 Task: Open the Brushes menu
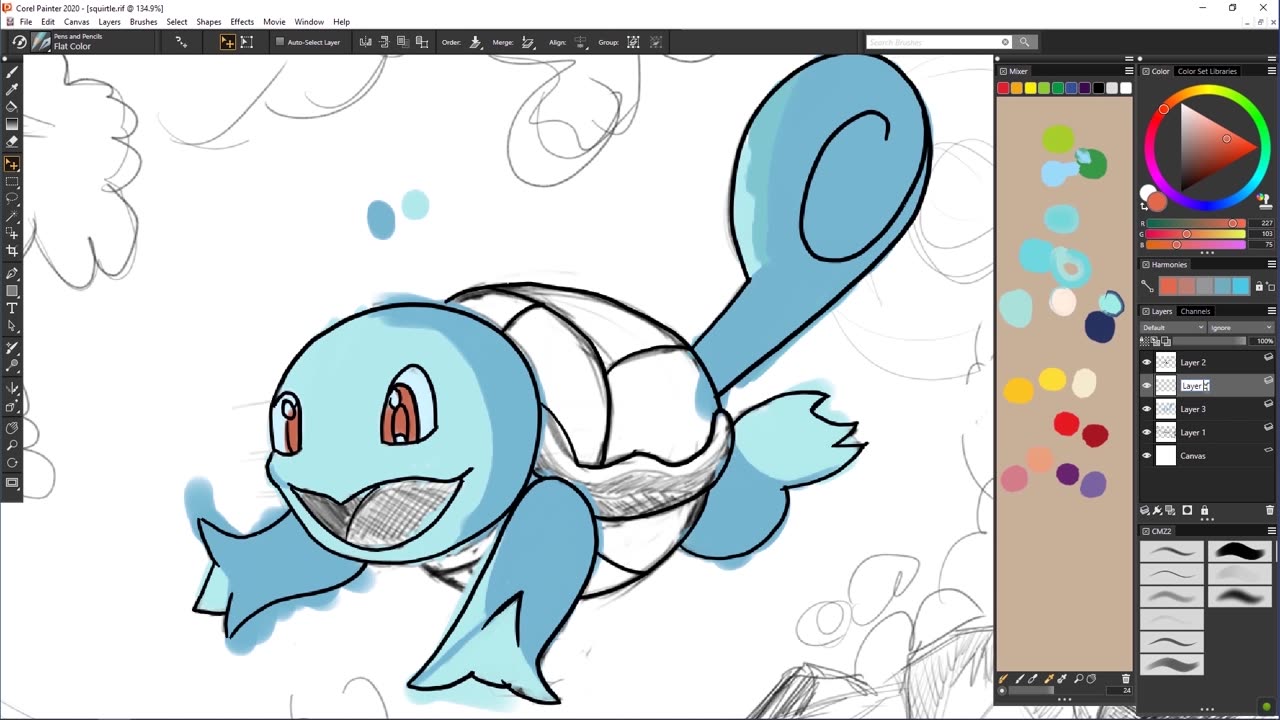click(143, 22)
